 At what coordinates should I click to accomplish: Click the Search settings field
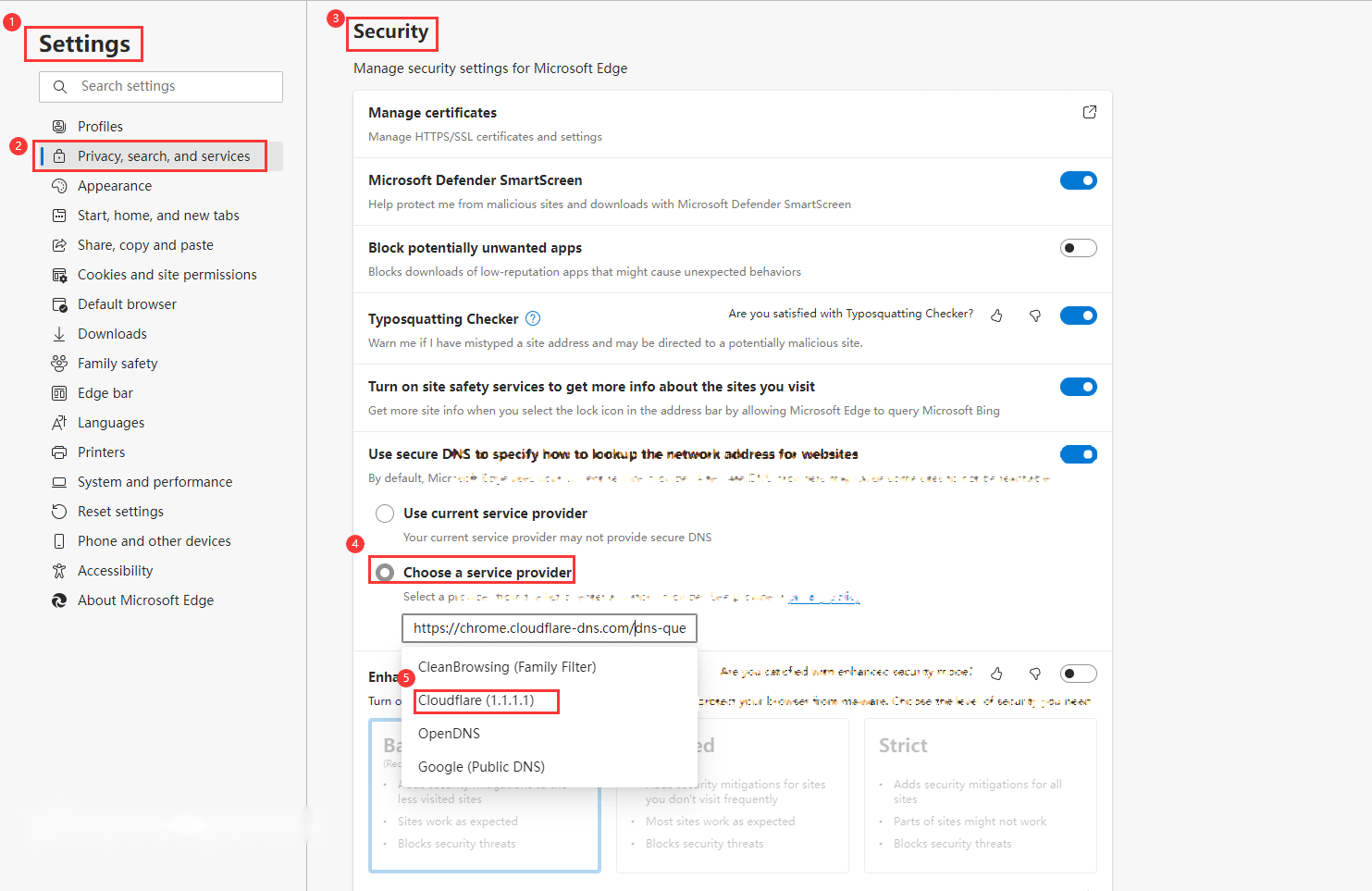point(161,86)
